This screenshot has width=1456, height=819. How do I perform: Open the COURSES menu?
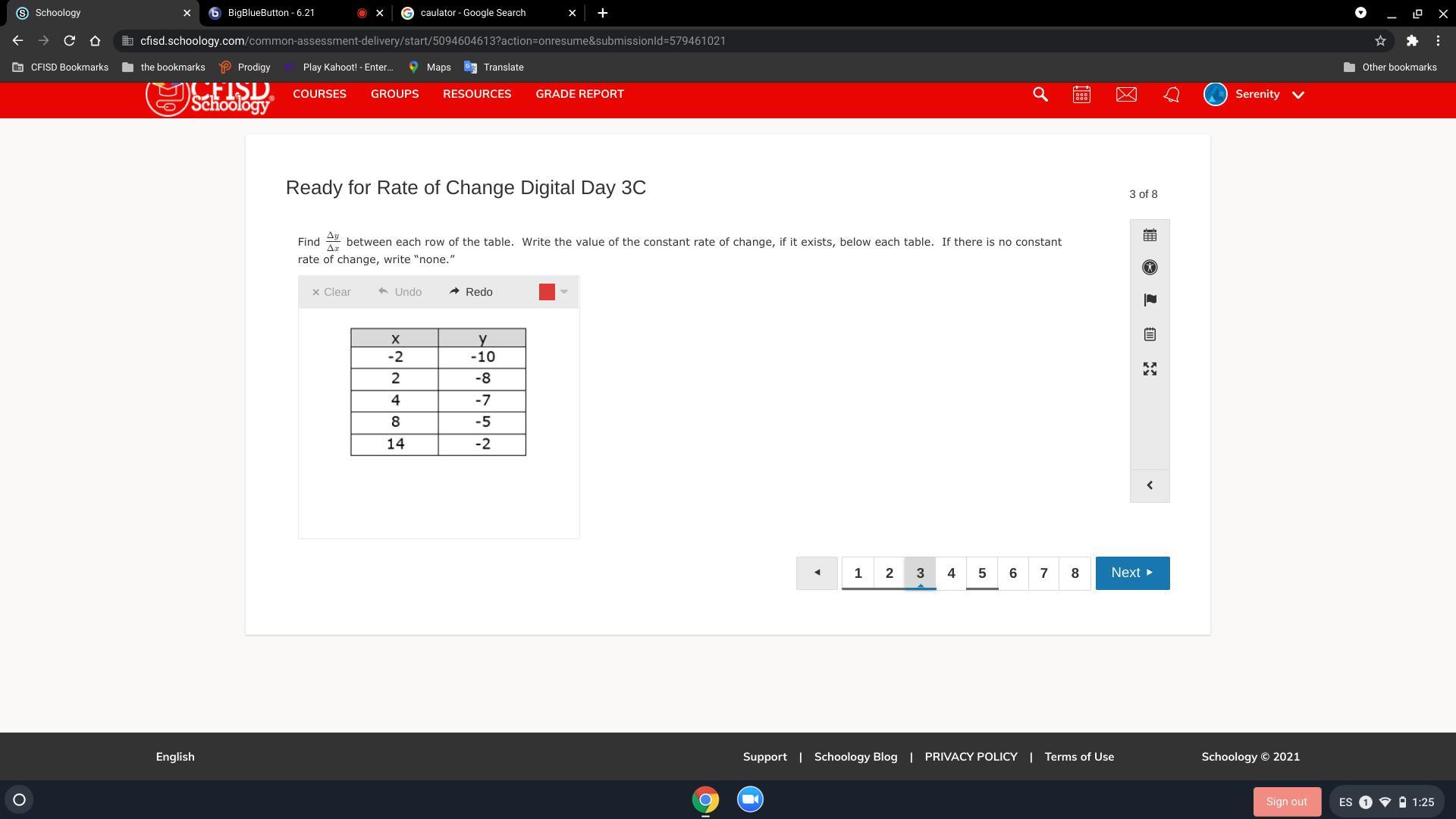(319, 93)
